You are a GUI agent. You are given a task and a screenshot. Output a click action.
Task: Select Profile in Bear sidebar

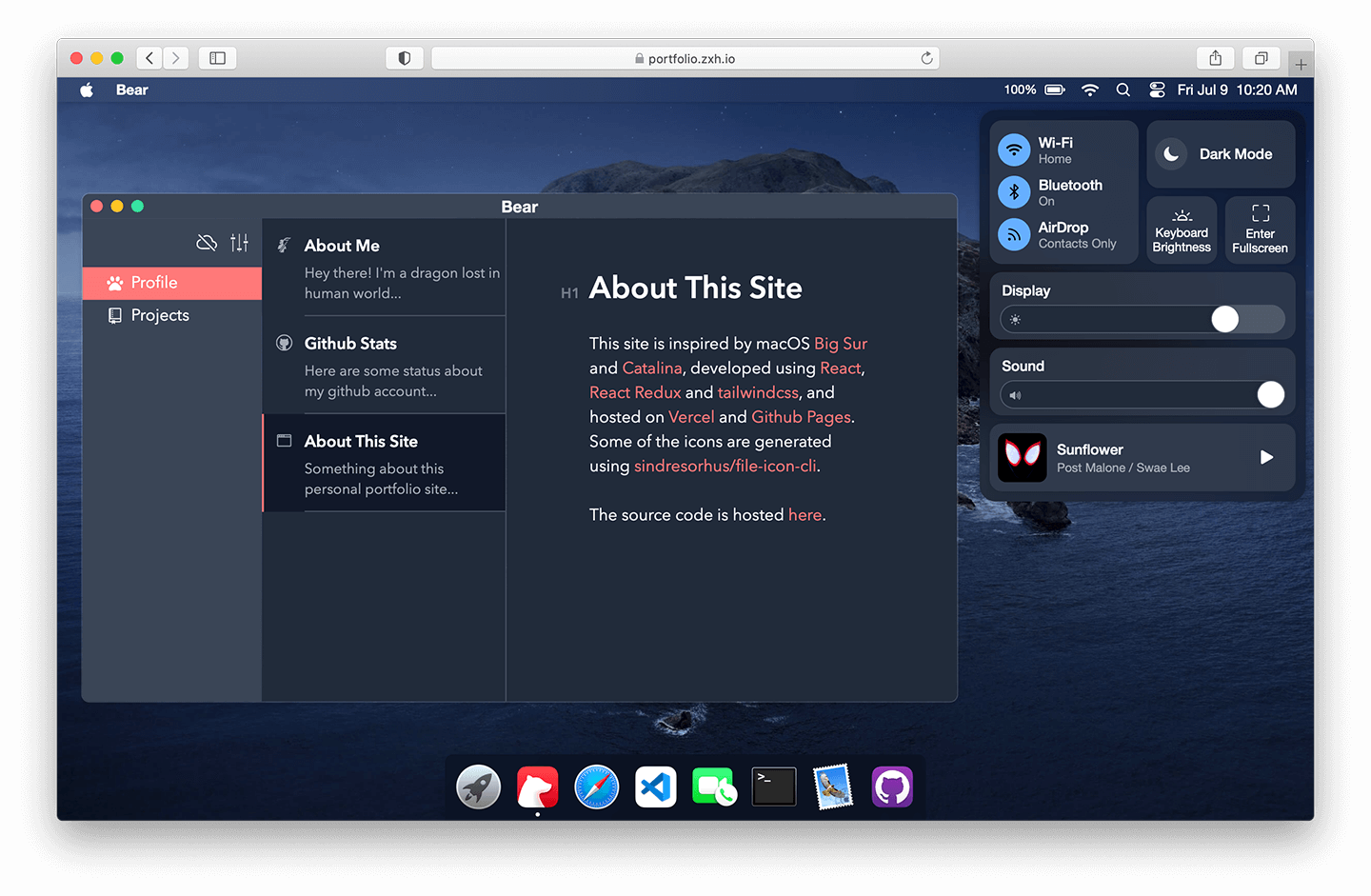[x=172, y=283]
